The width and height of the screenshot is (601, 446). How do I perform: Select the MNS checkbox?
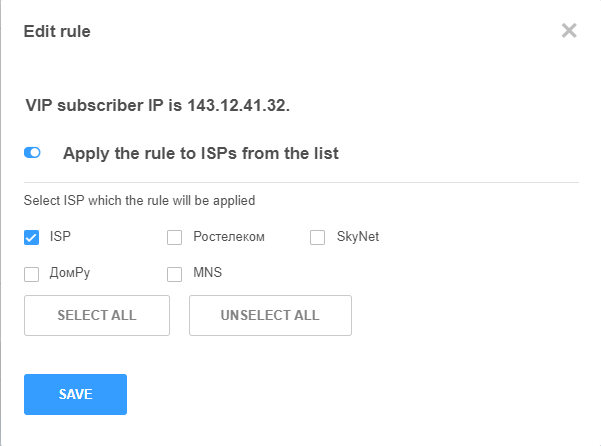point(174,273)
